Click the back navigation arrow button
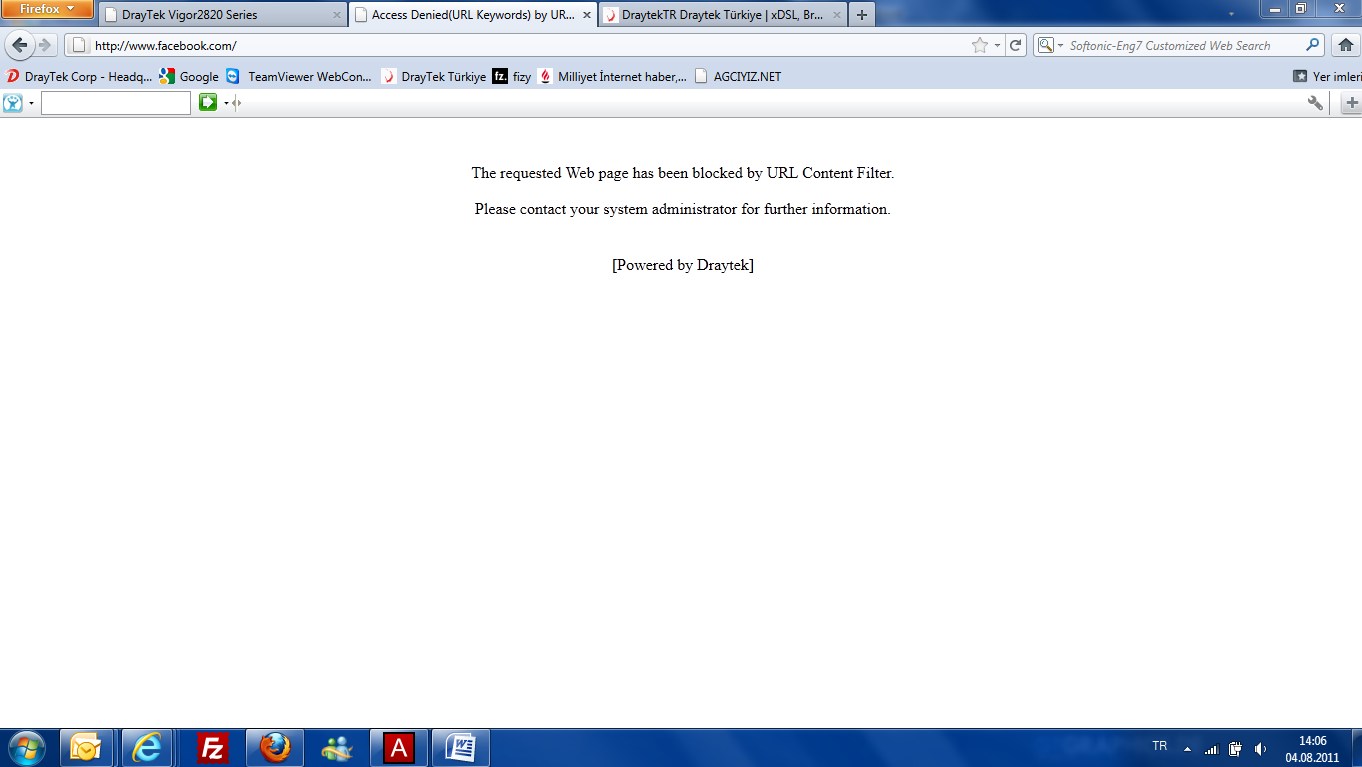Image resolution: width=1362 pixels, height=767 pixels. coord(19,45)
